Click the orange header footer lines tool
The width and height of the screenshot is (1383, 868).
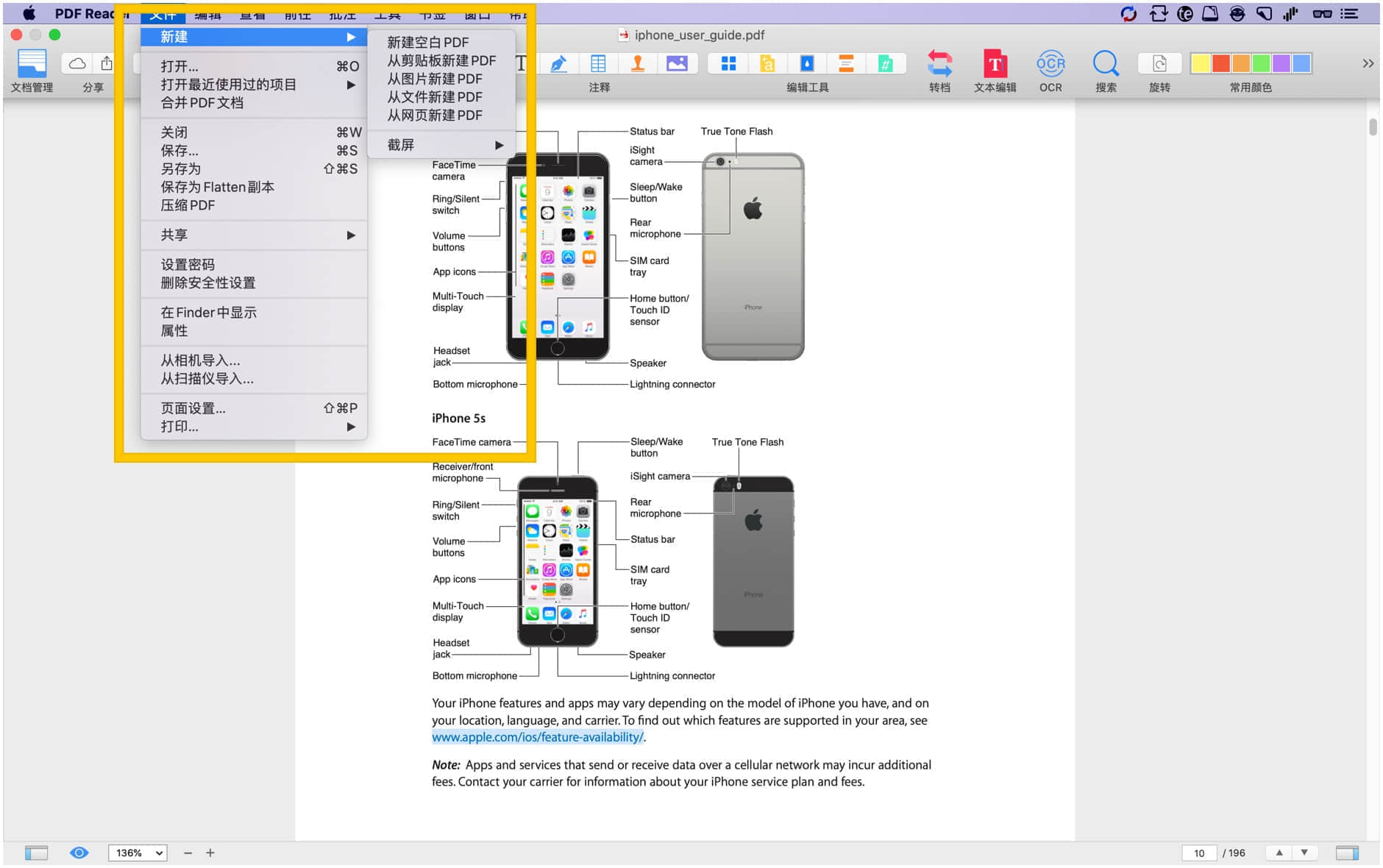point(846,64)
